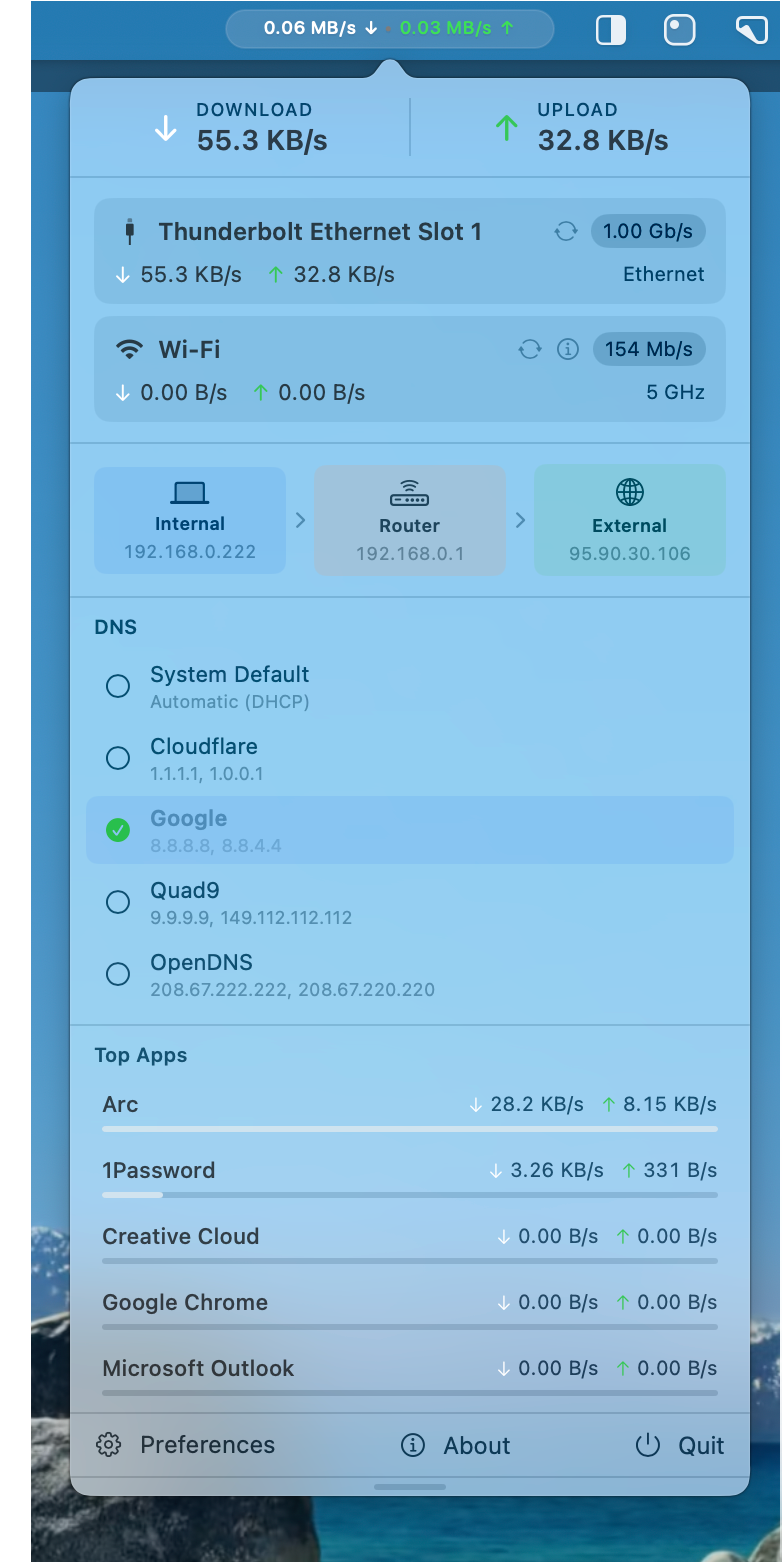782x1562 pixels.
Task: Click the checked Google DNS radio button
Action: (118, 830)
